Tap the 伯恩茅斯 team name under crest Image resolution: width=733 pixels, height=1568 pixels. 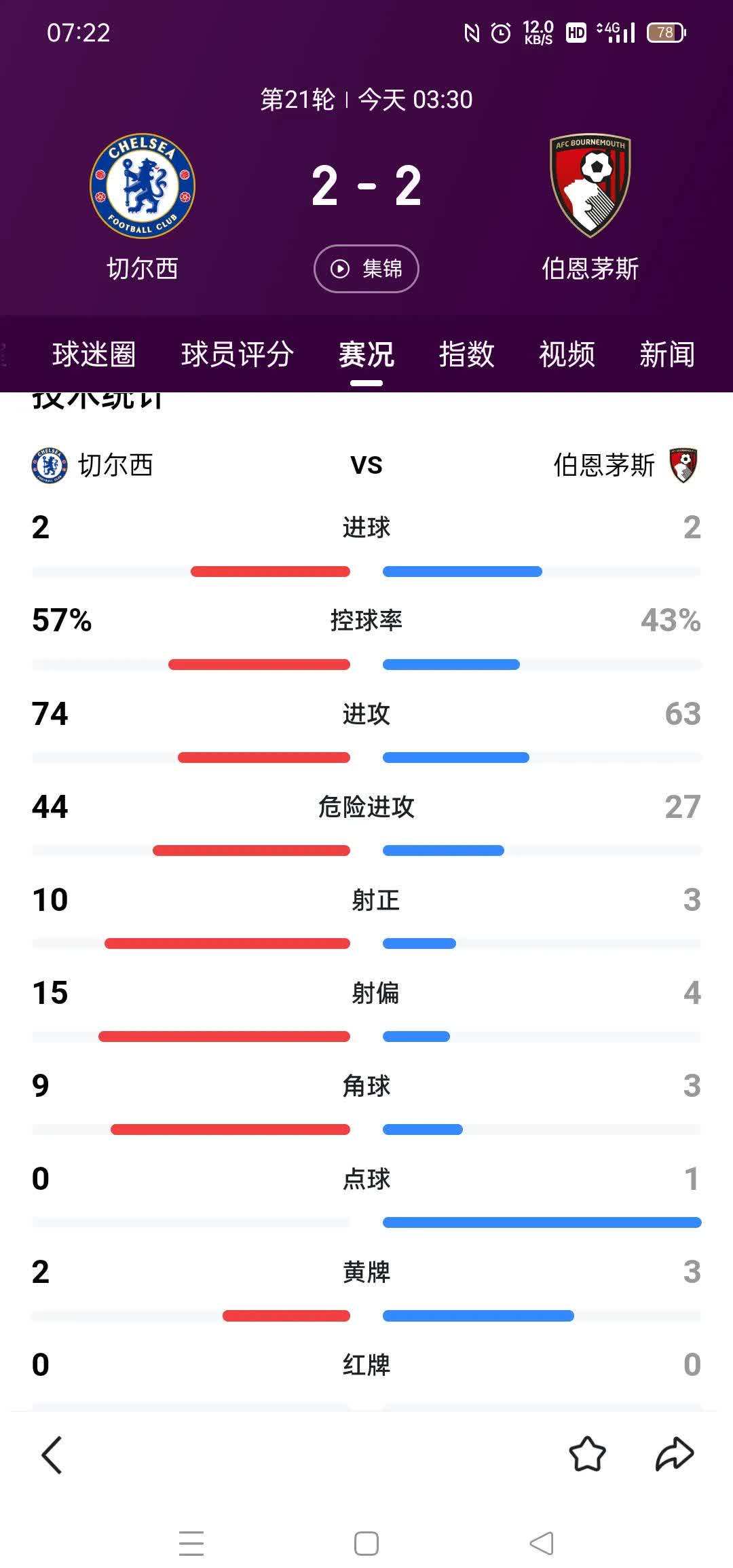coord(590,269)
